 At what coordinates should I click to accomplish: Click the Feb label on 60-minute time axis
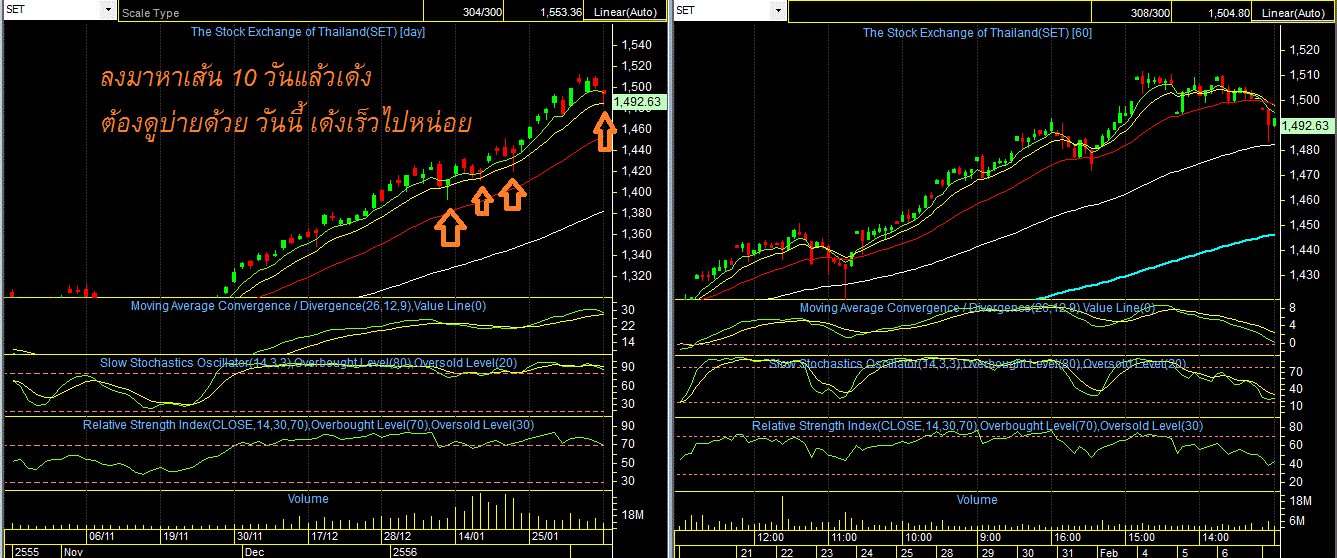[x=1111, y=551]
